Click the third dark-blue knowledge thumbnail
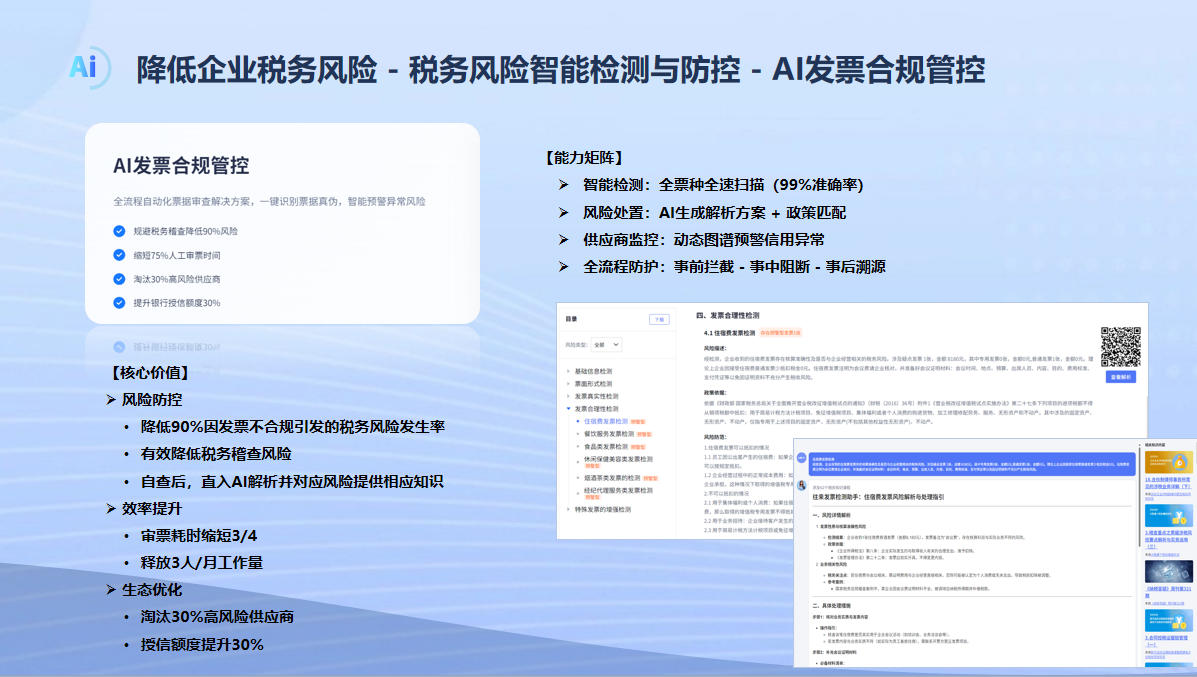The height and width of the screenshot is (677, 1197). click(1168, 571)
